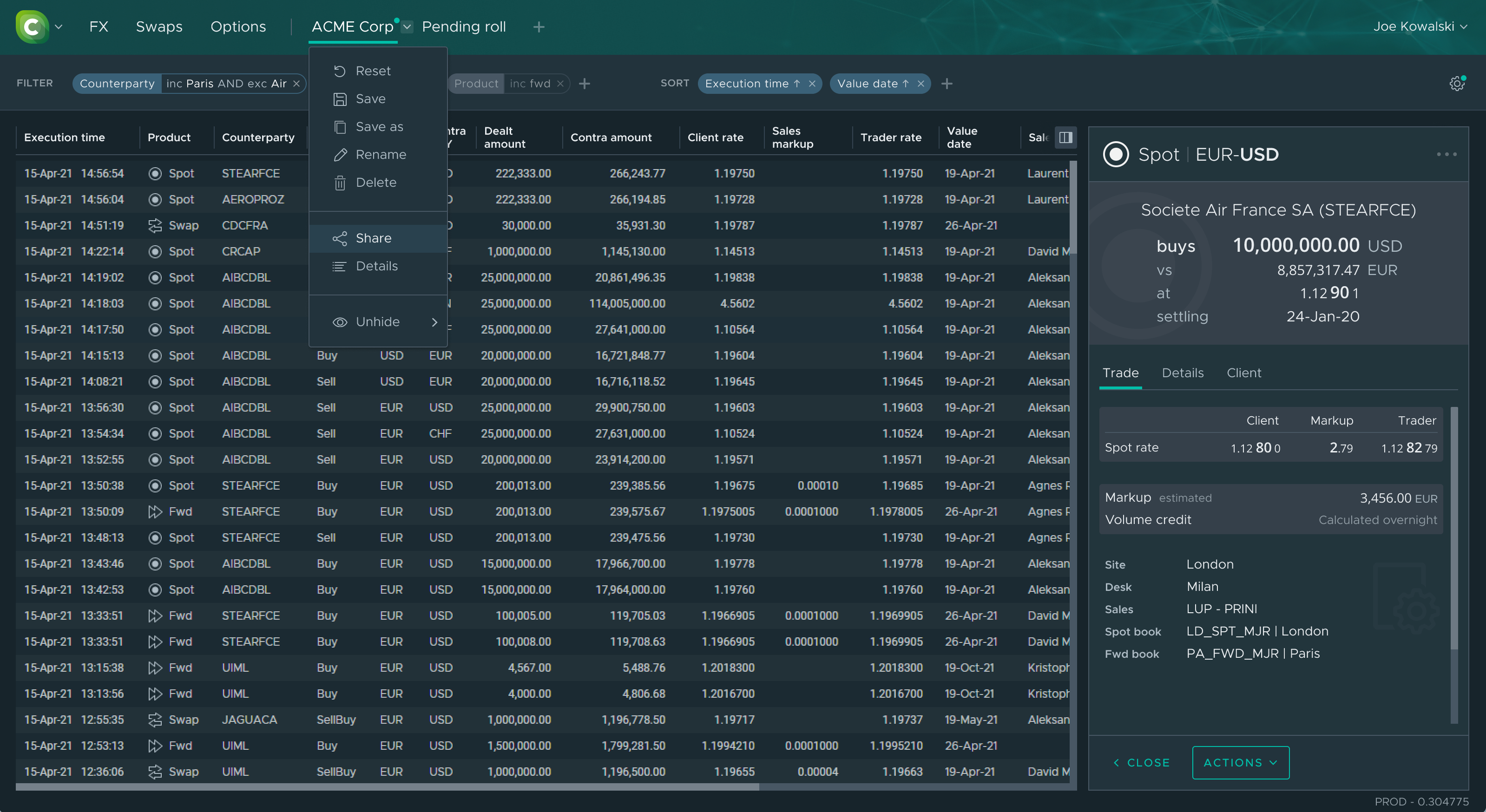Toggle Execution time sort direction arrow

(x=796, y=84)
